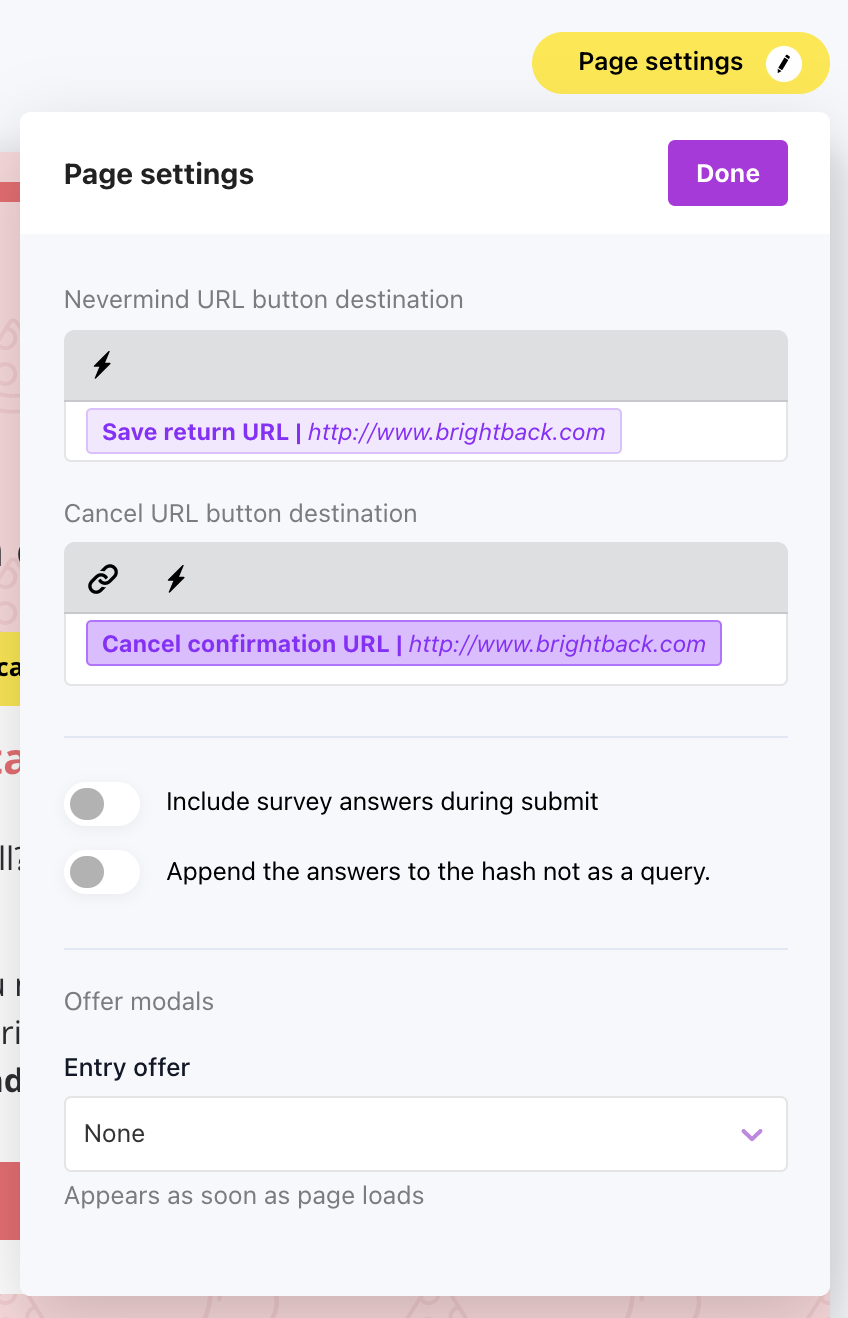Click the lightning icon in Nevermind URL toolbar
This screenshot has height=1318, width=848.
[x=102, y=365]
